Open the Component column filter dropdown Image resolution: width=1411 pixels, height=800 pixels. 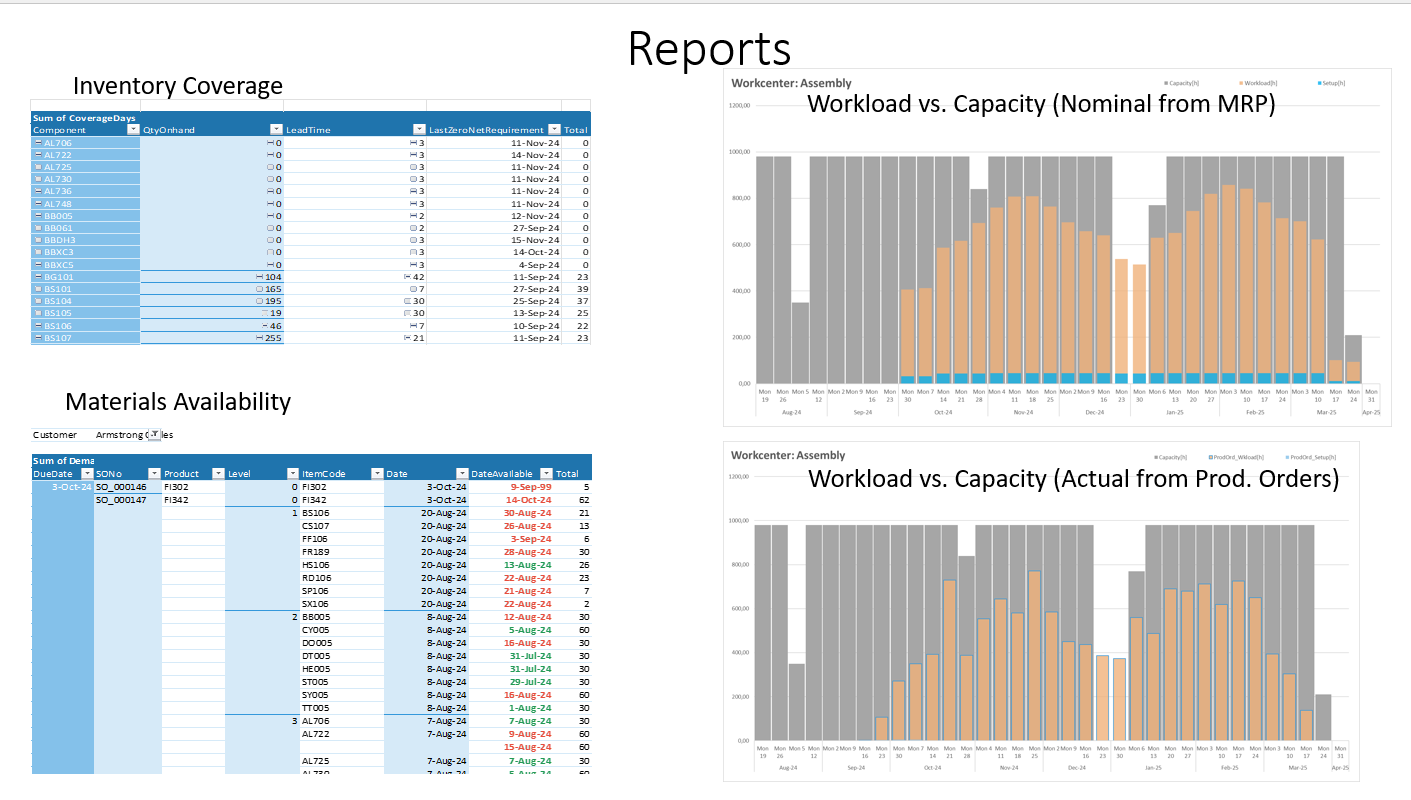134,130
